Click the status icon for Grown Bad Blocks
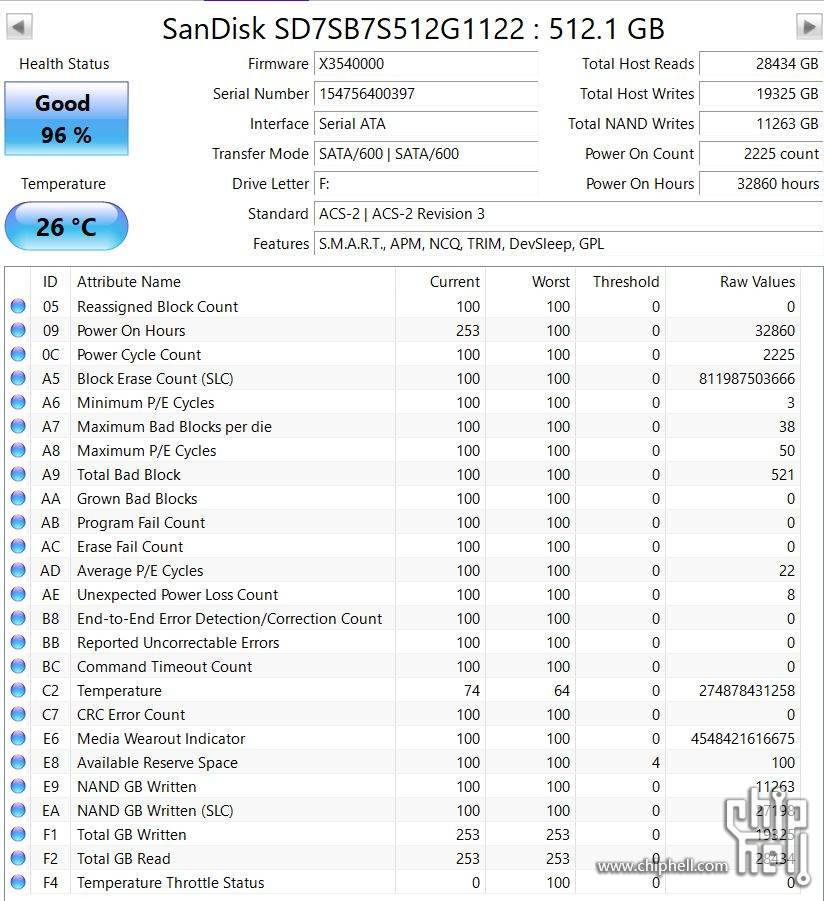This screenshot has width=824, height=901. tap(18, 498)
